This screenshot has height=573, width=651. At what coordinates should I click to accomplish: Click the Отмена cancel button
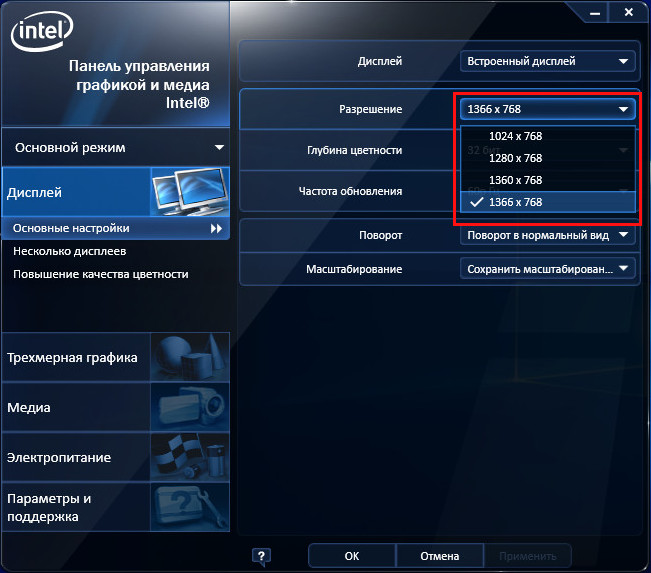coord(439,556)
